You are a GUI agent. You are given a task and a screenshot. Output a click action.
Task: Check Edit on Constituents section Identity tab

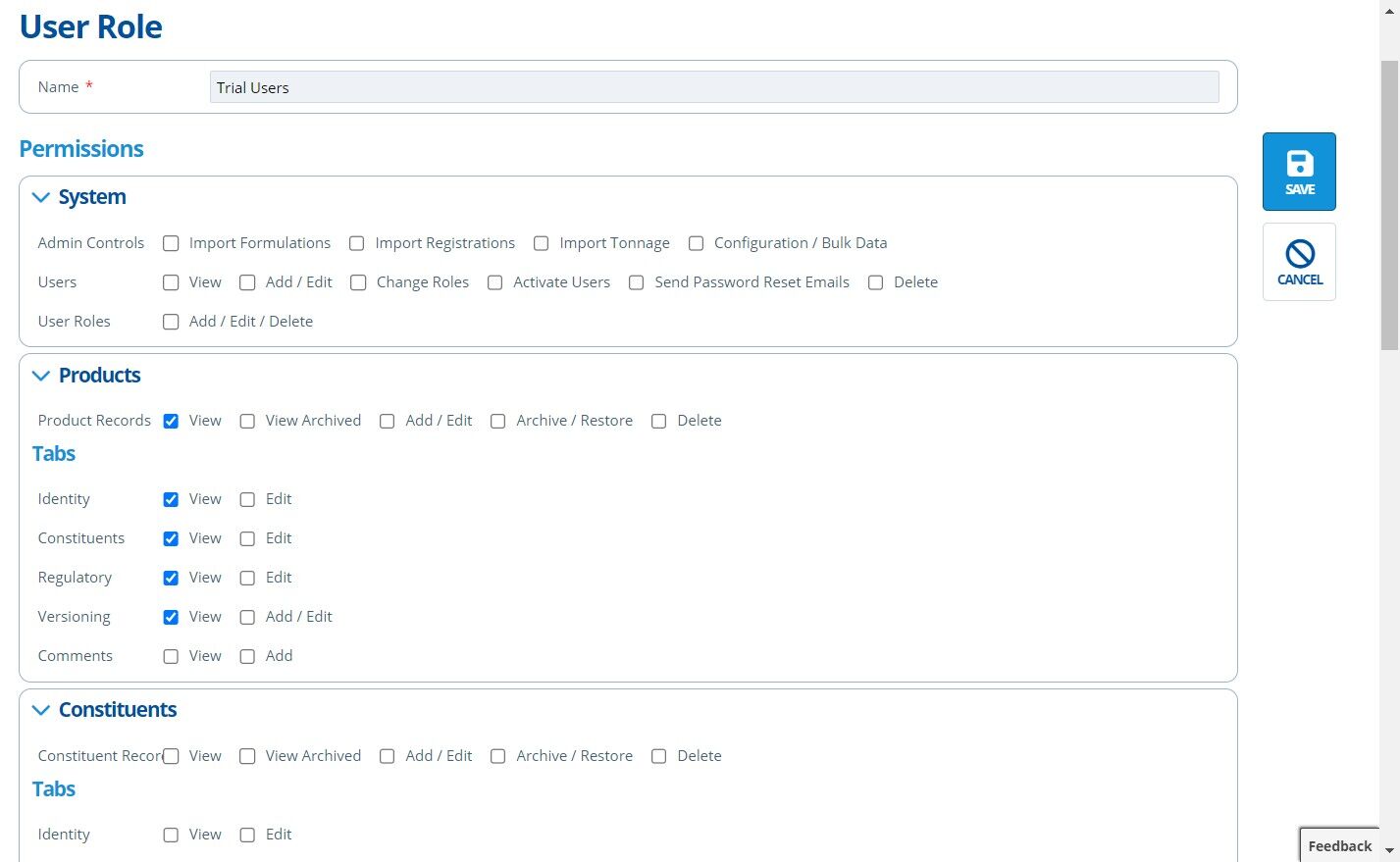247,835
